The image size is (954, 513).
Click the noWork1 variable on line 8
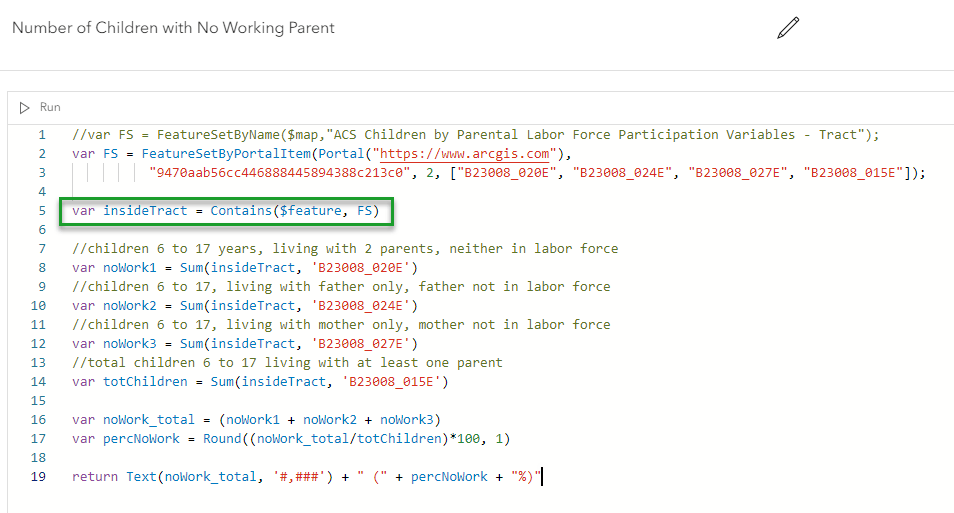(130, 268)
